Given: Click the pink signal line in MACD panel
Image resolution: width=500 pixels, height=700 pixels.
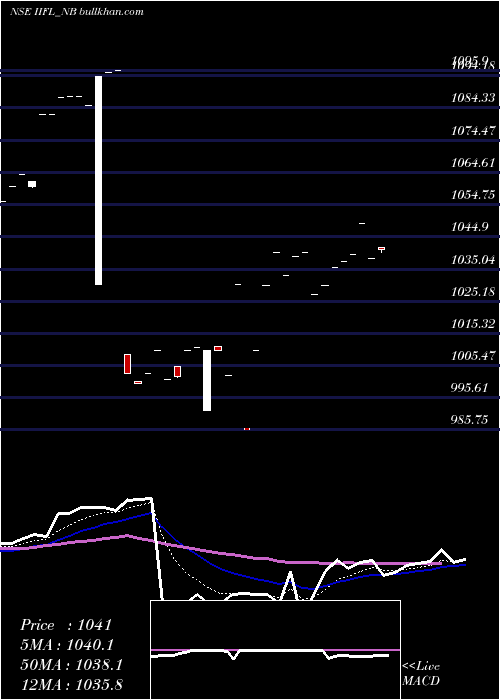Looking at the screenshot, I should point(275,650).
